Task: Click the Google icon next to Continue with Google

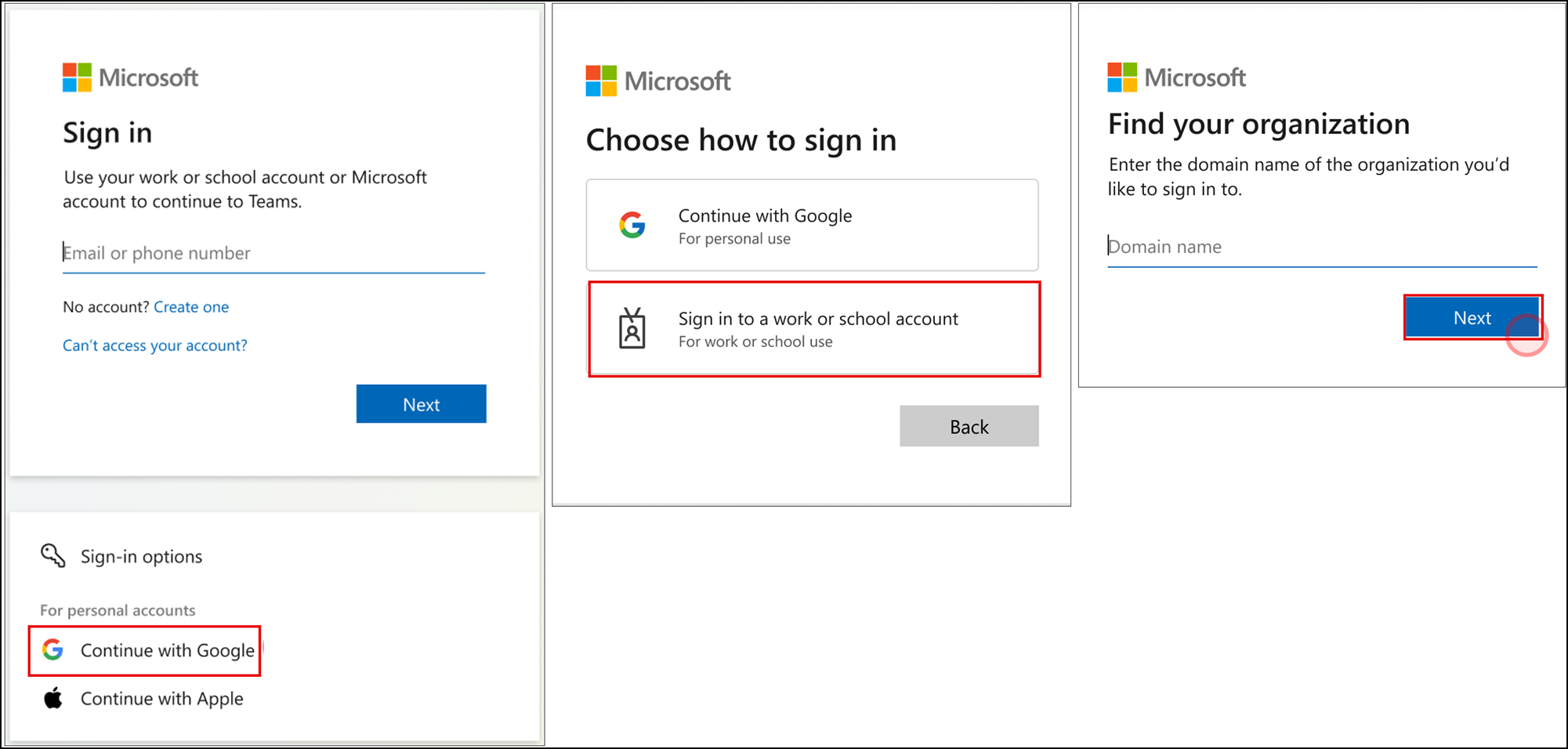Action: [632, 225]
